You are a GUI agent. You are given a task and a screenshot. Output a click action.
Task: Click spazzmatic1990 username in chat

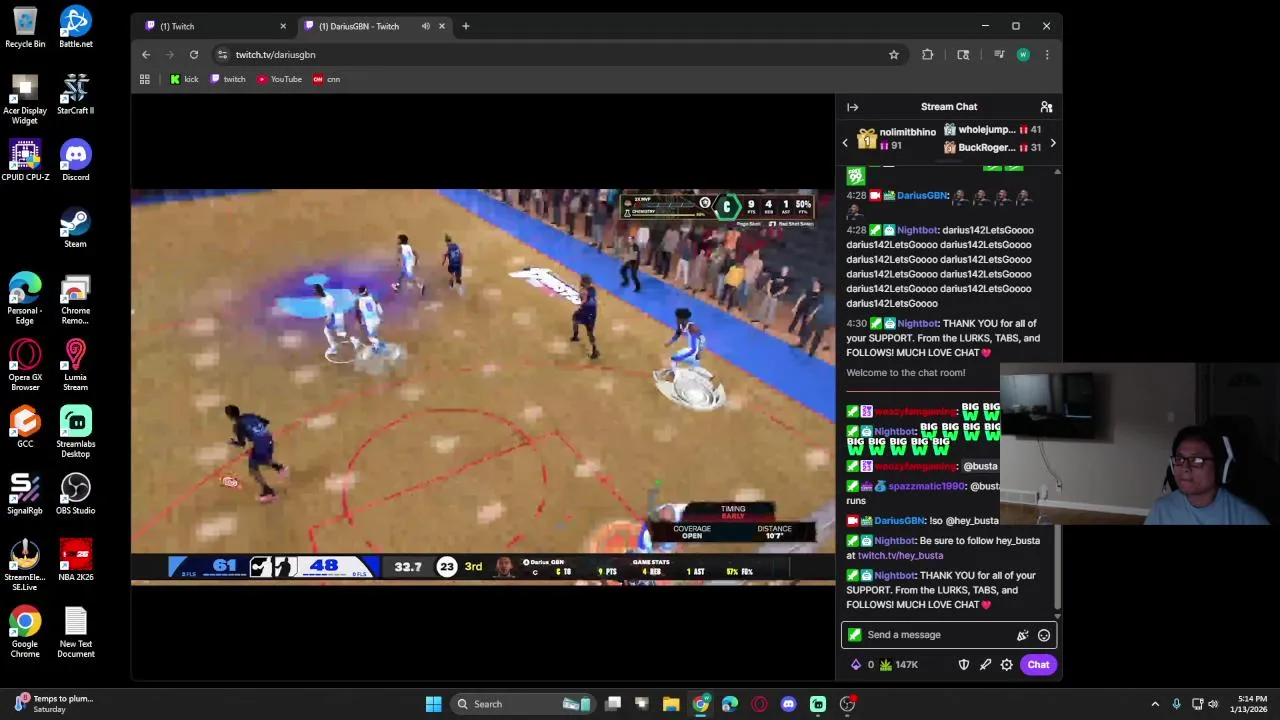[927, 486]
